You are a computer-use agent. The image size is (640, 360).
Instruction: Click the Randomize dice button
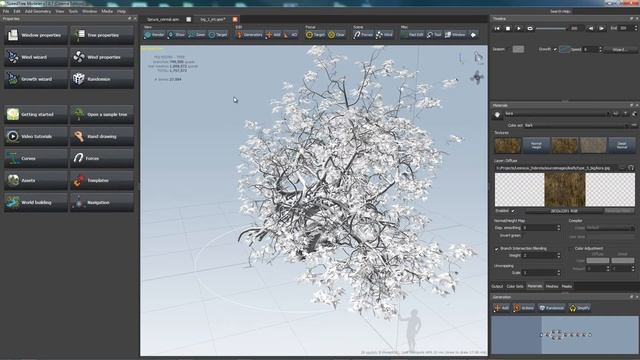pyautogui.click(x=102, y=79)
